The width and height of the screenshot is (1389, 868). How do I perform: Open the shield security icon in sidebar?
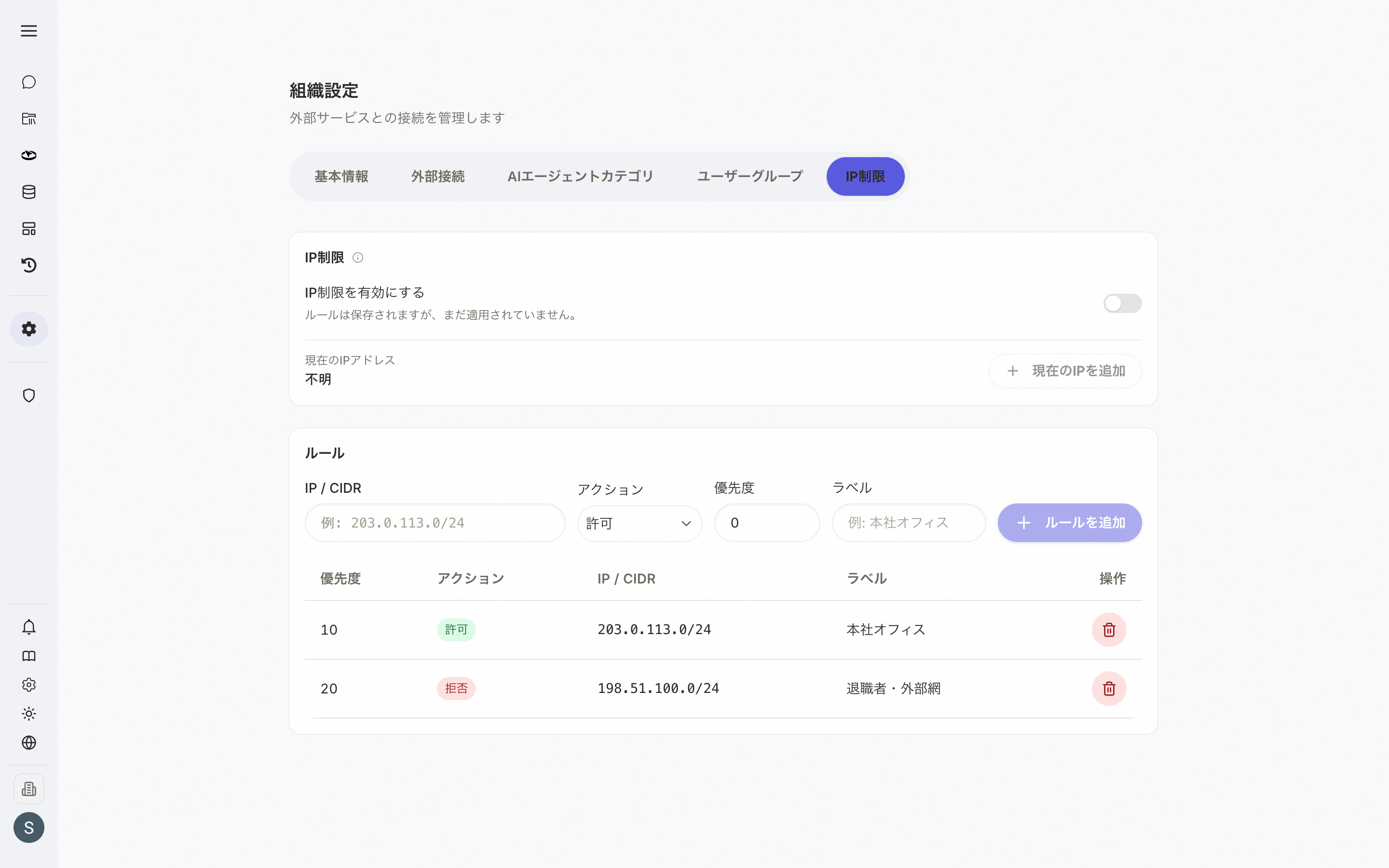tap(29, 395)
